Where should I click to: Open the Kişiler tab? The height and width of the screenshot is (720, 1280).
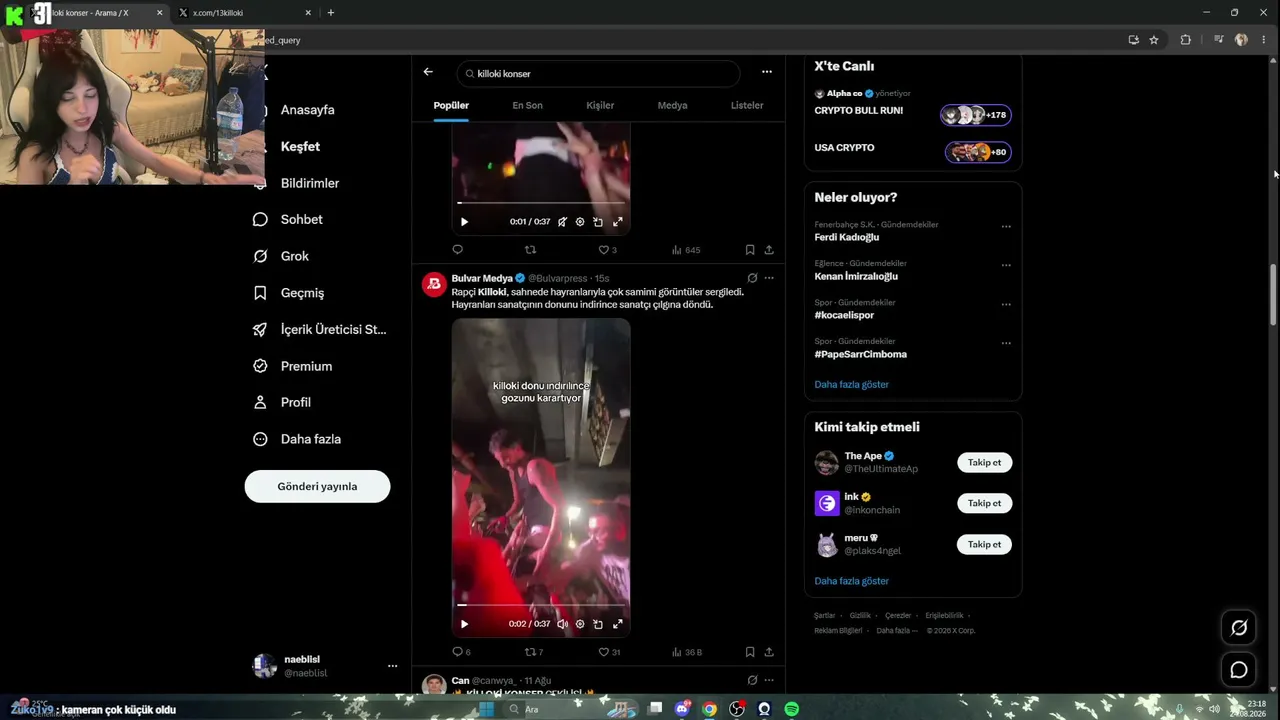tap(600, 105)
